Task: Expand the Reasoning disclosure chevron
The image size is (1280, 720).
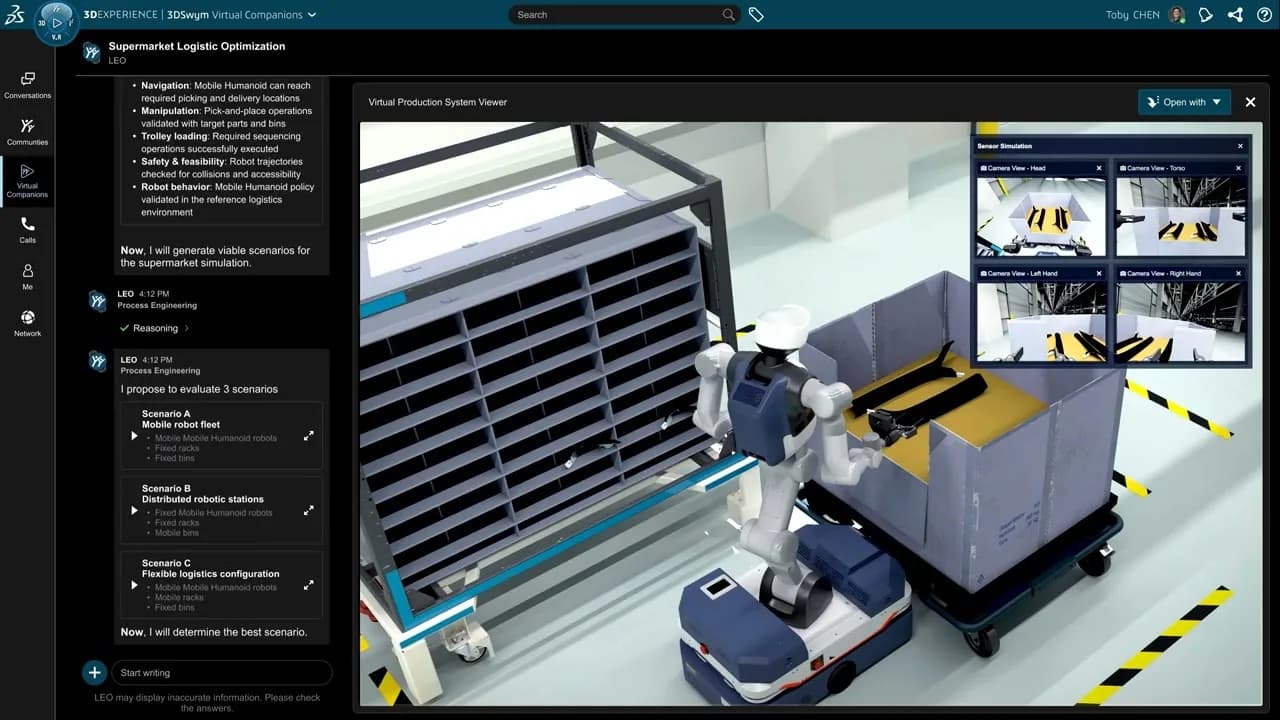Action: coord(186,328)
